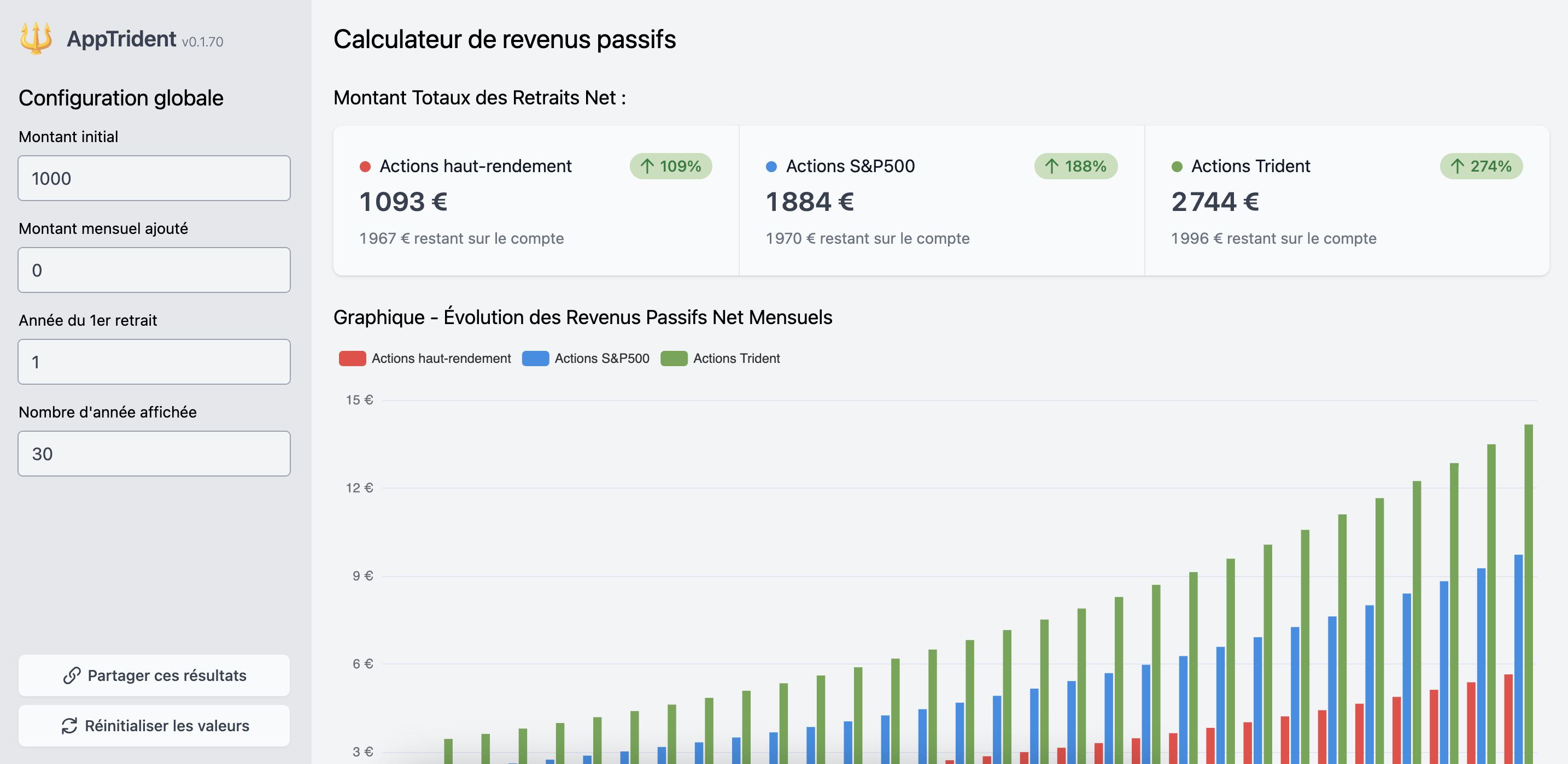Click the 12 € axis label
Viewport: 1568px width, 764px height.
pos(359,488)
